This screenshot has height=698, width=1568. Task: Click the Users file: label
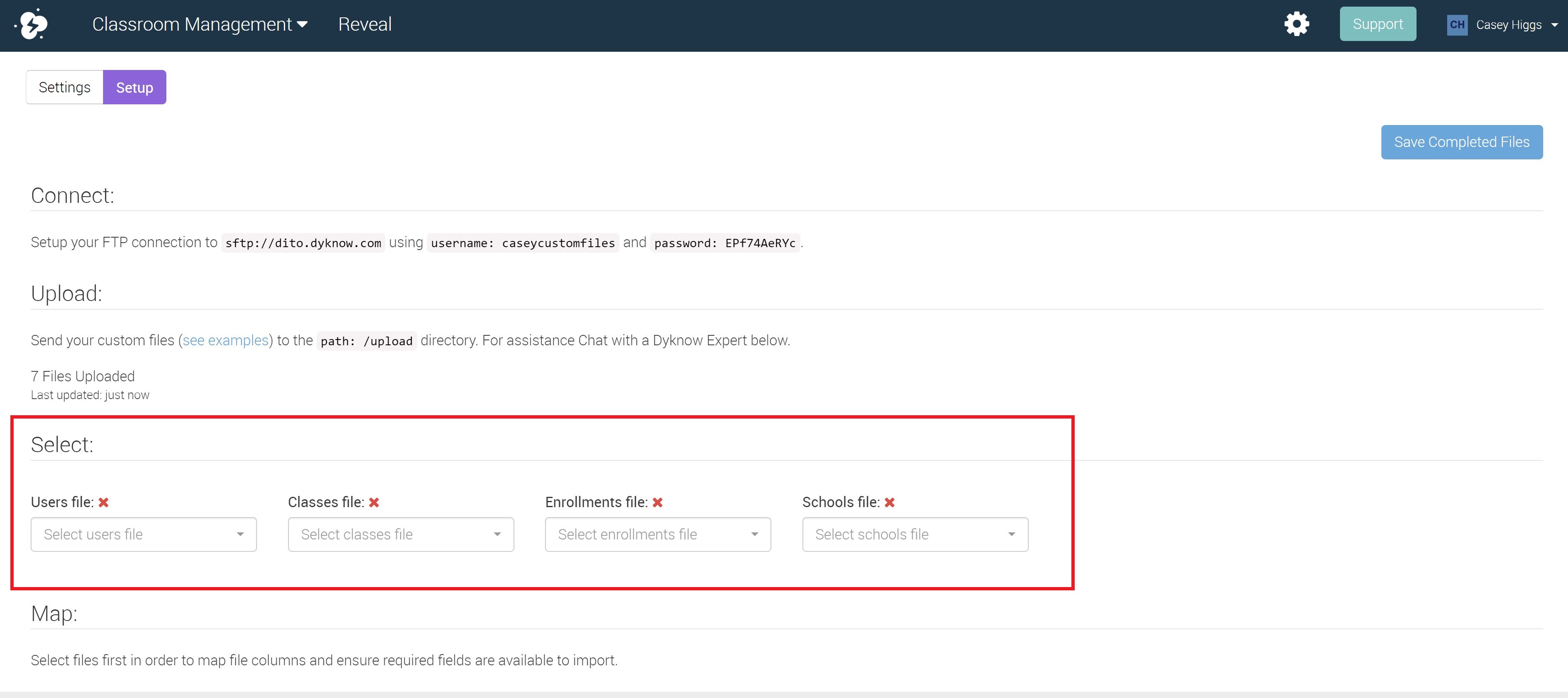coord(62,503)
